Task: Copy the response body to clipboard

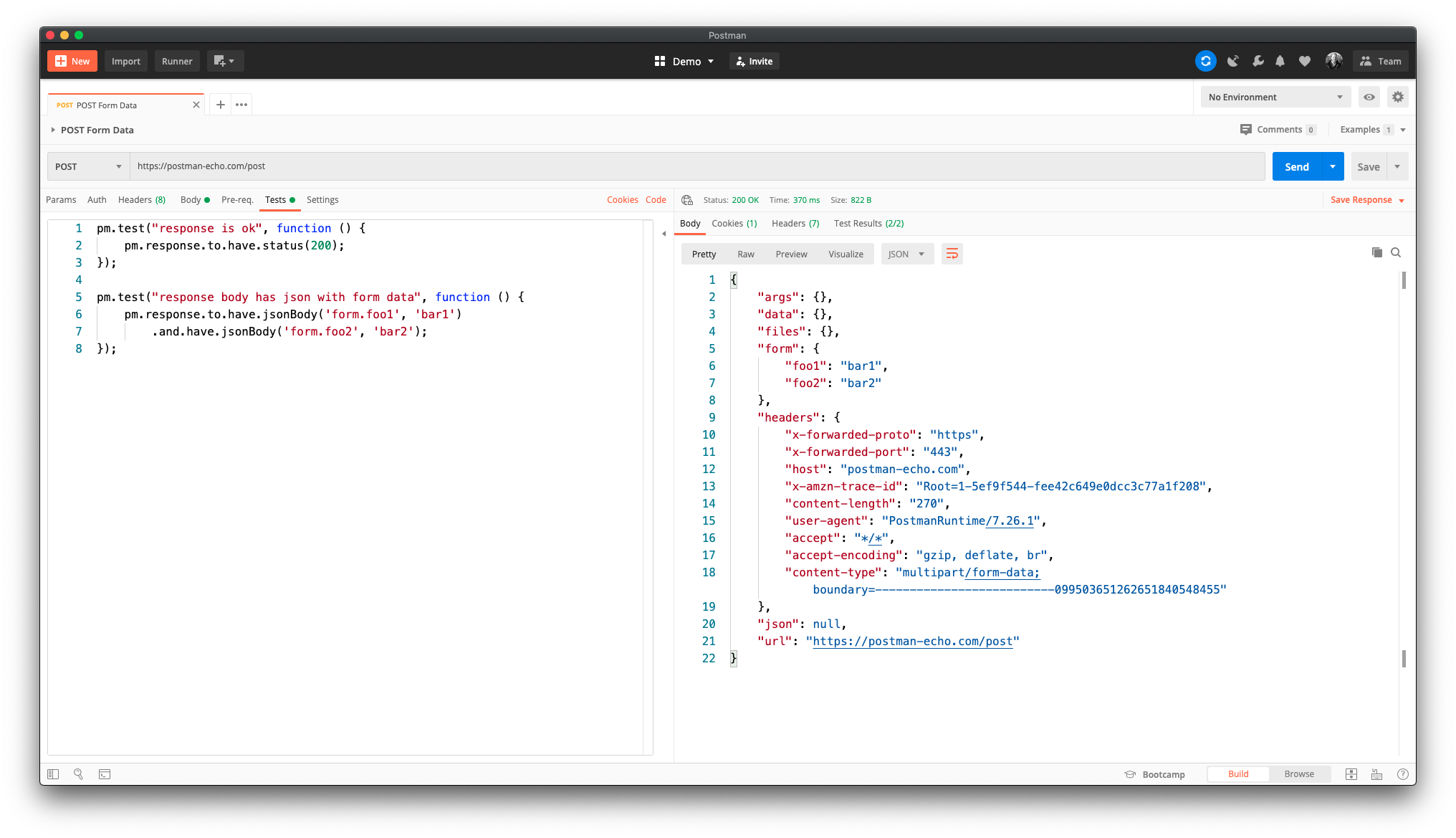Action: coord(1376,252)
